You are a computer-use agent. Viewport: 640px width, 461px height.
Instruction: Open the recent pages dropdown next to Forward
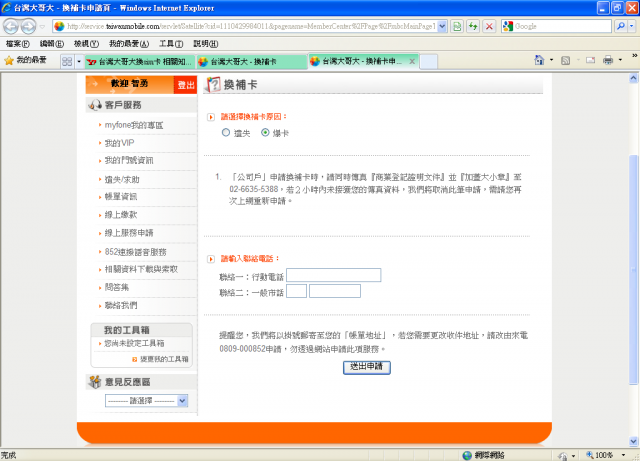(42, 27)
